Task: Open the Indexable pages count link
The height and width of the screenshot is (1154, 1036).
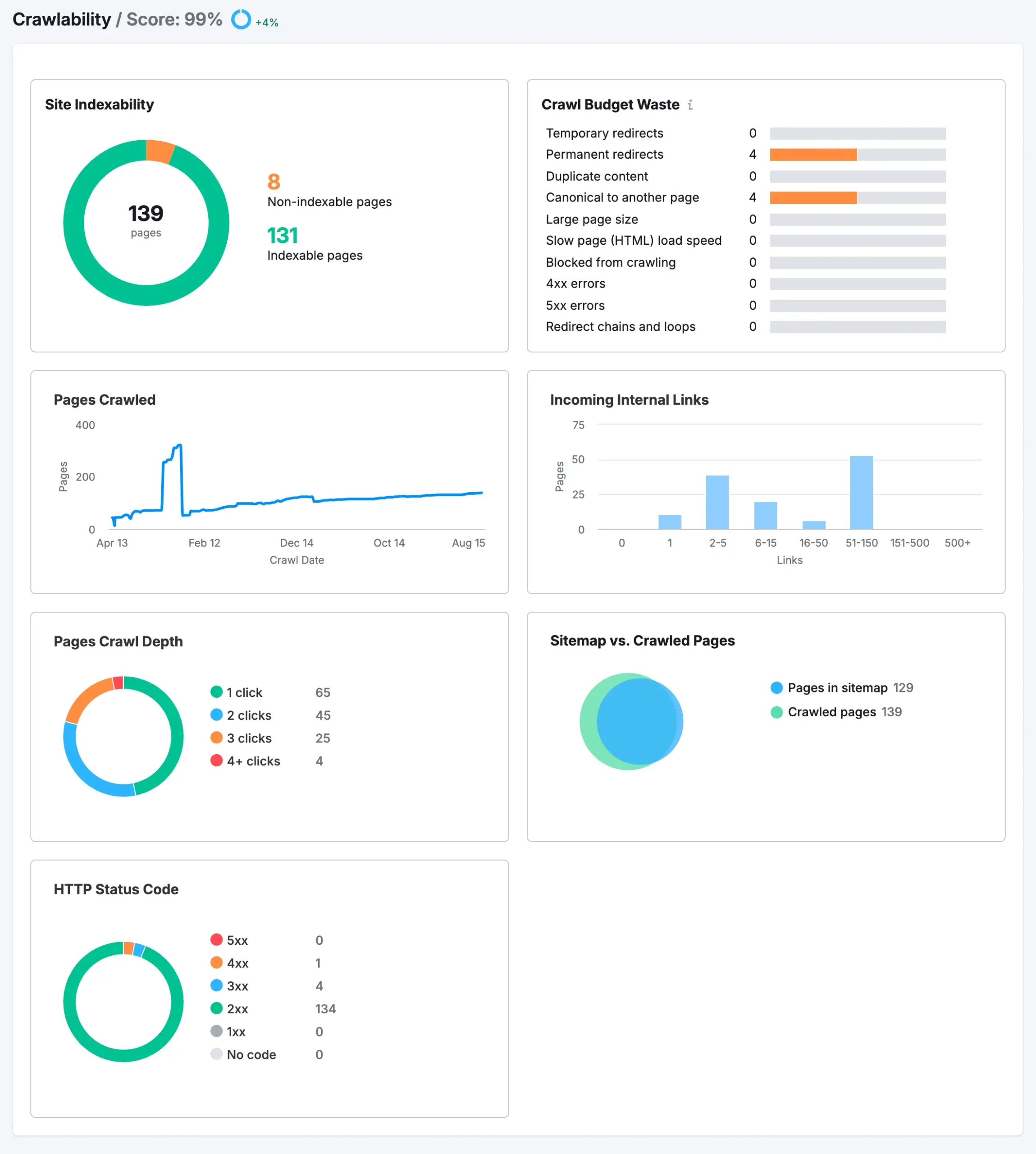Action: pyautogui.click(x=283, y=235)
